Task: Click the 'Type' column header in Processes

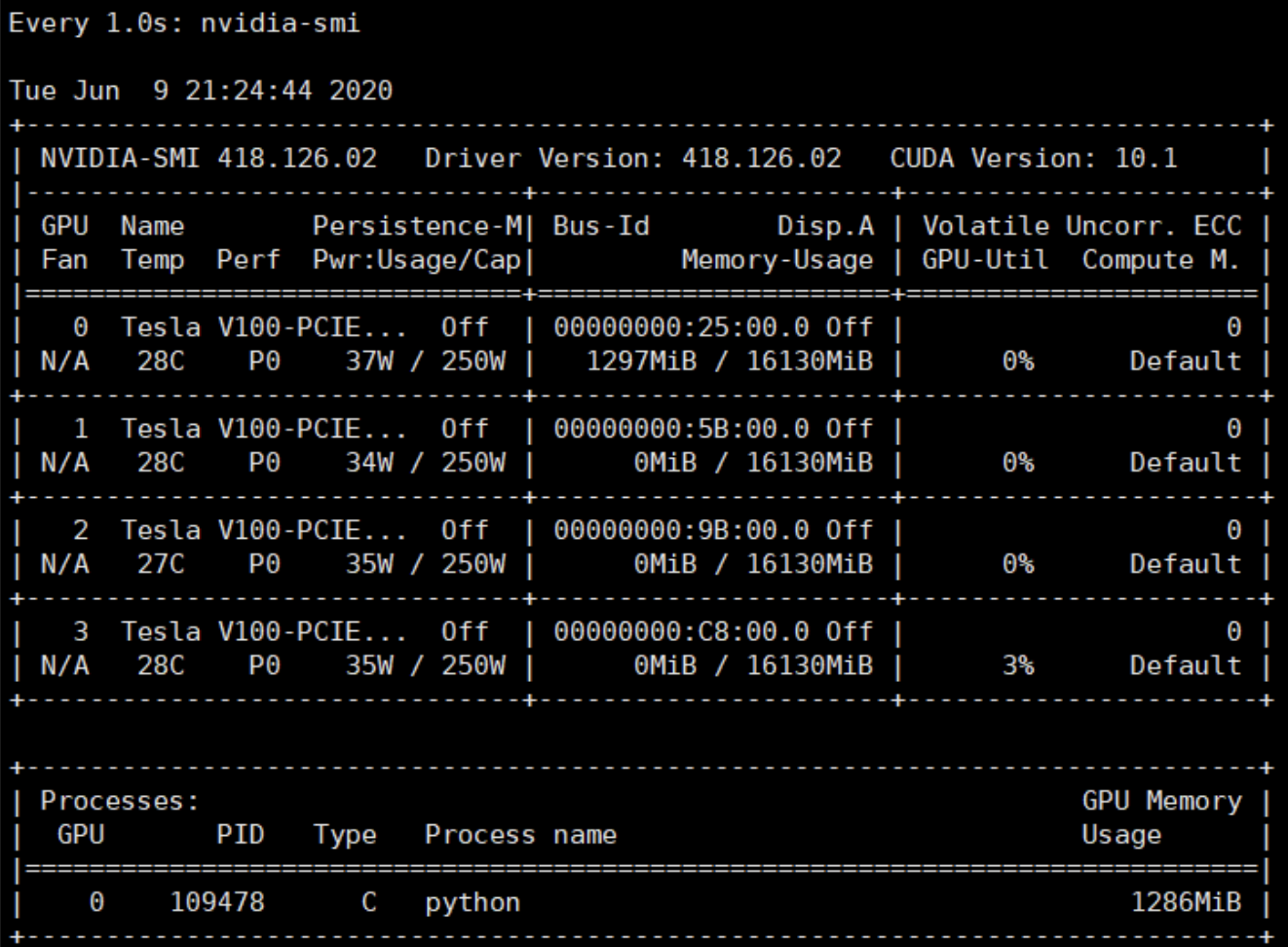Action: click(345, 835)
